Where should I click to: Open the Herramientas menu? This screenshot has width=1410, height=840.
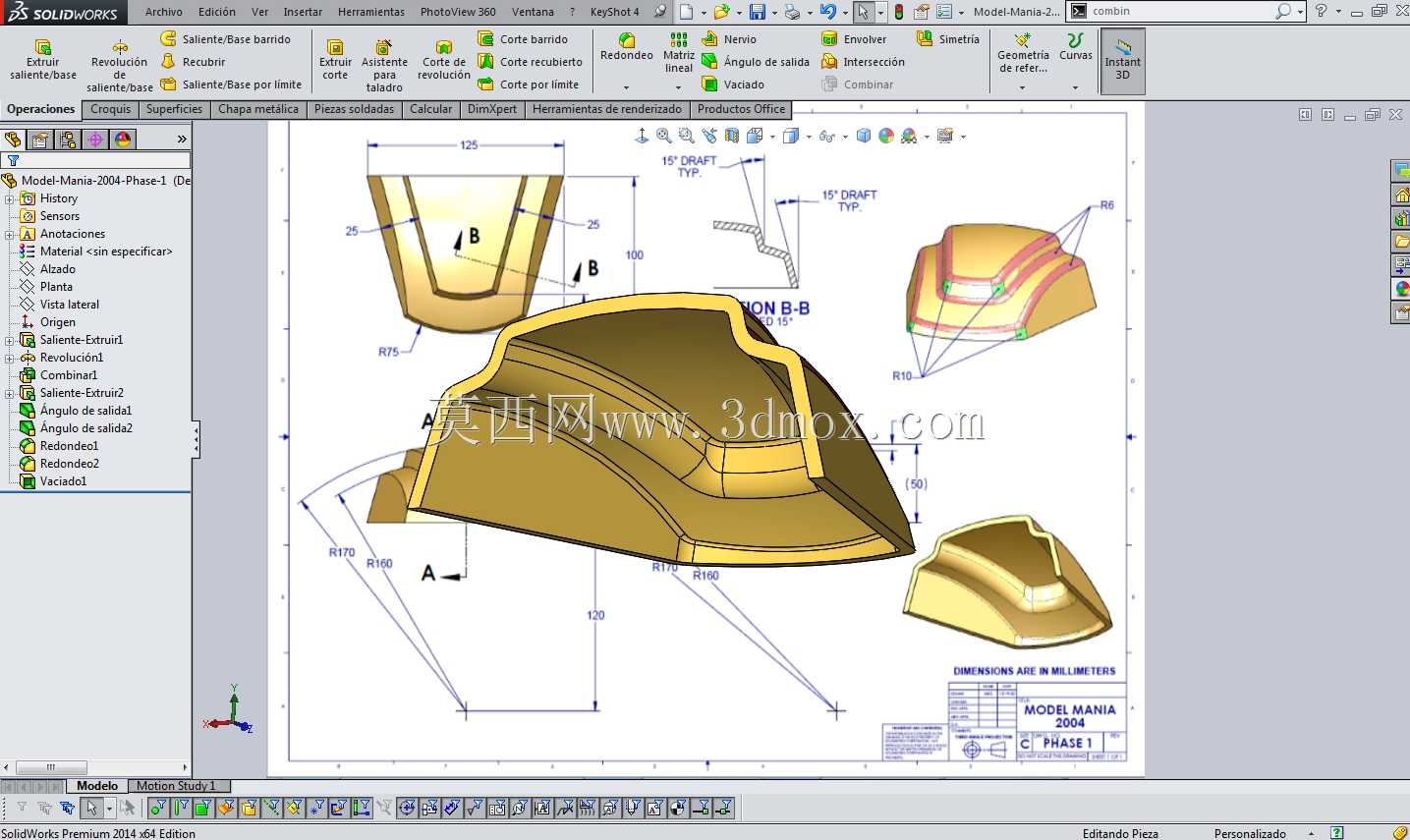pyautogui.click(x=371, y=12)
